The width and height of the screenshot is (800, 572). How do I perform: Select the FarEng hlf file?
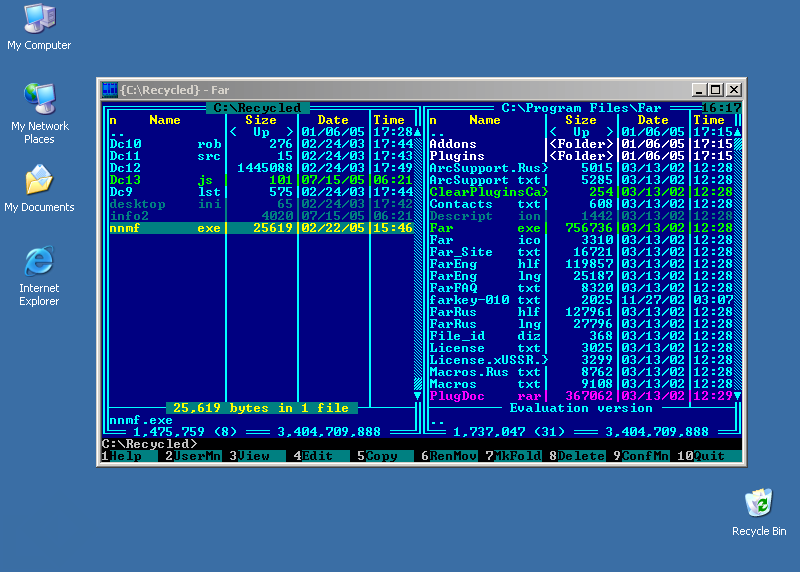581,264
